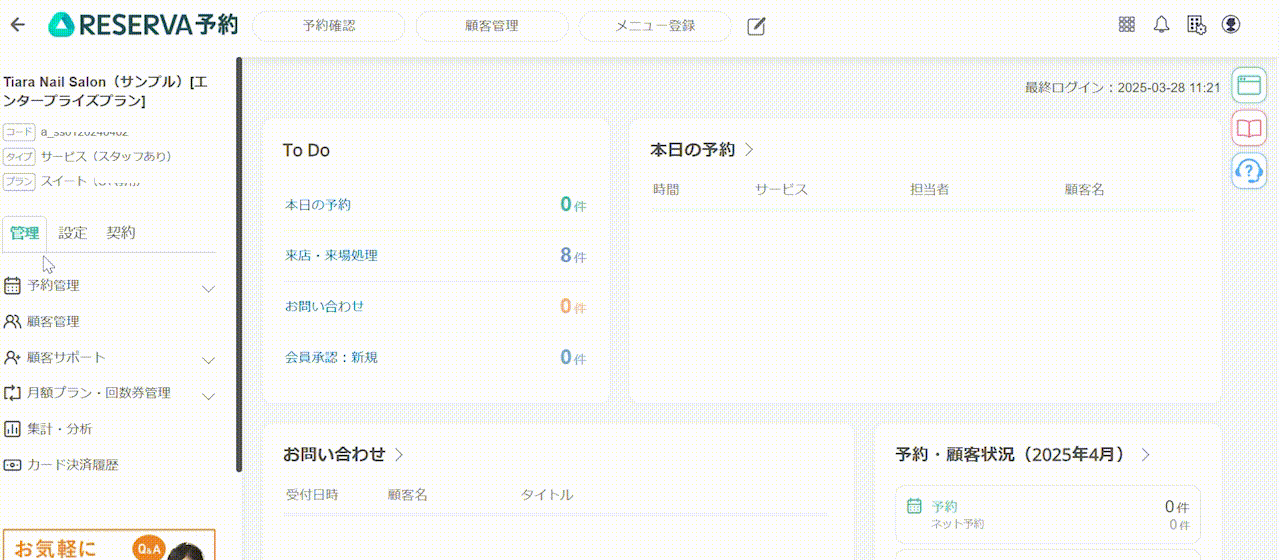Click the browser window icon on right
This screenshot has height=560, width=1280.
tap(1248, 85)
